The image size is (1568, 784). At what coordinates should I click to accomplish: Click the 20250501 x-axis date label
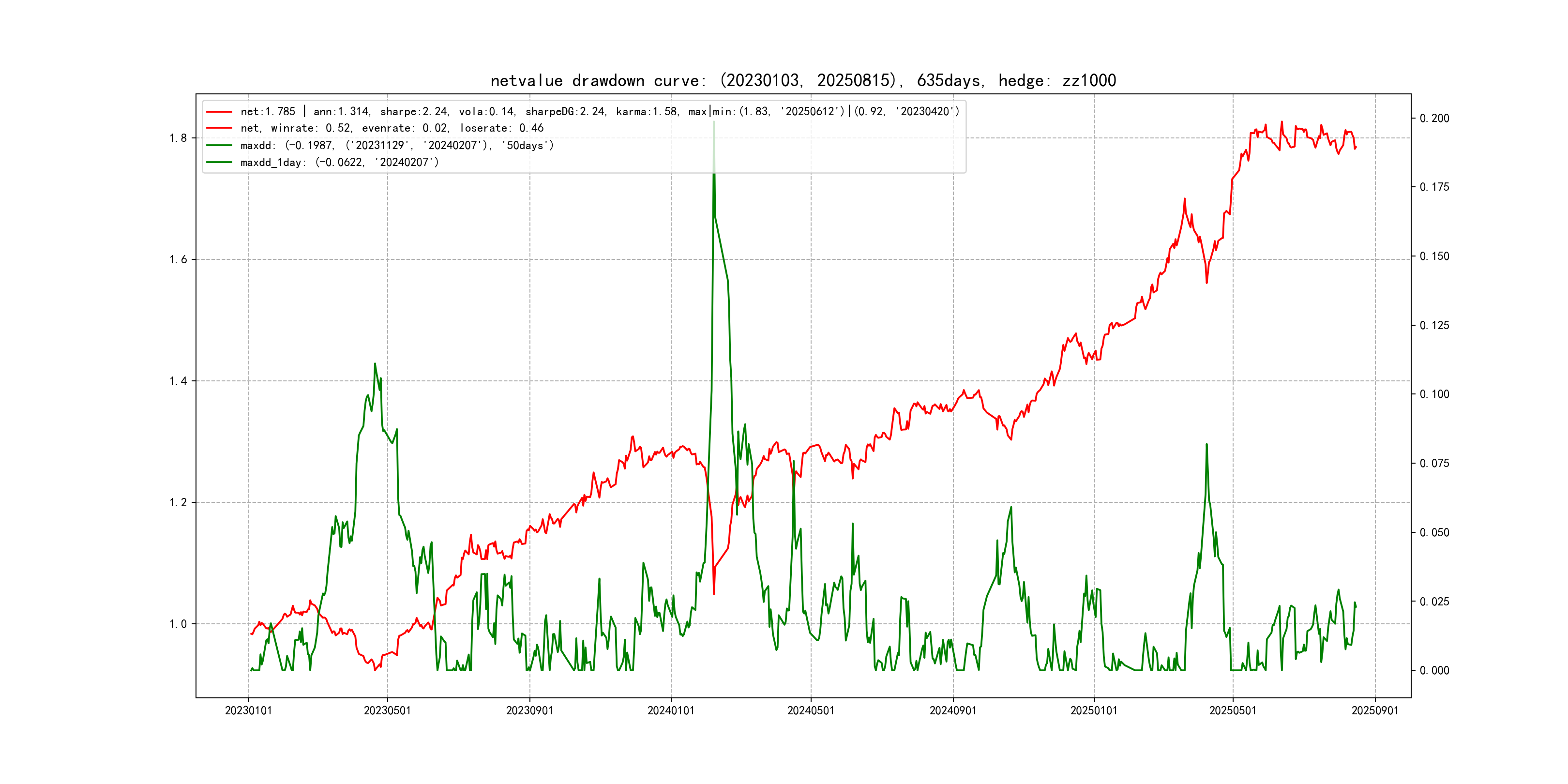(1233, 710)
